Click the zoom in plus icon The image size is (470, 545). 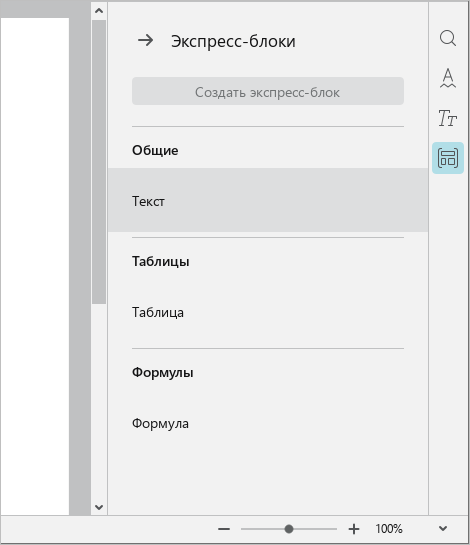tap(354, 529)
